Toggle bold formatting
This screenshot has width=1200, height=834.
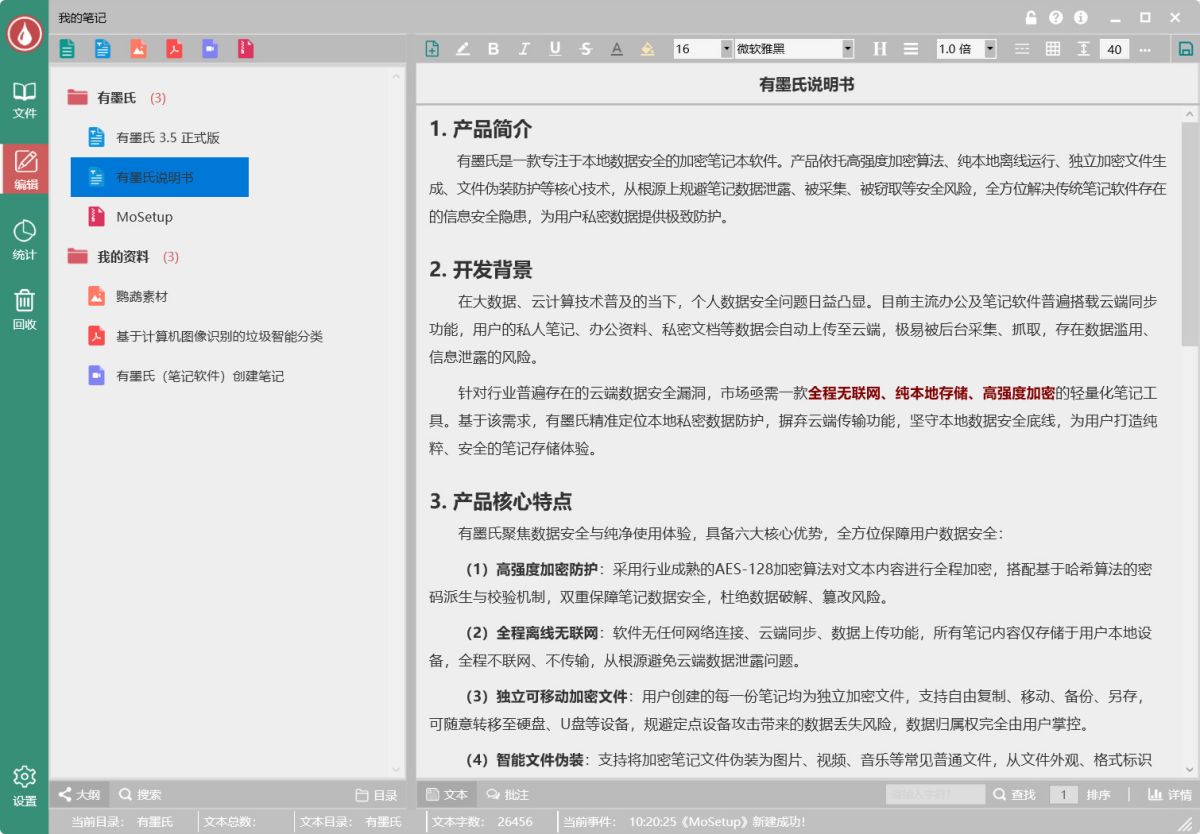point(493,48)
